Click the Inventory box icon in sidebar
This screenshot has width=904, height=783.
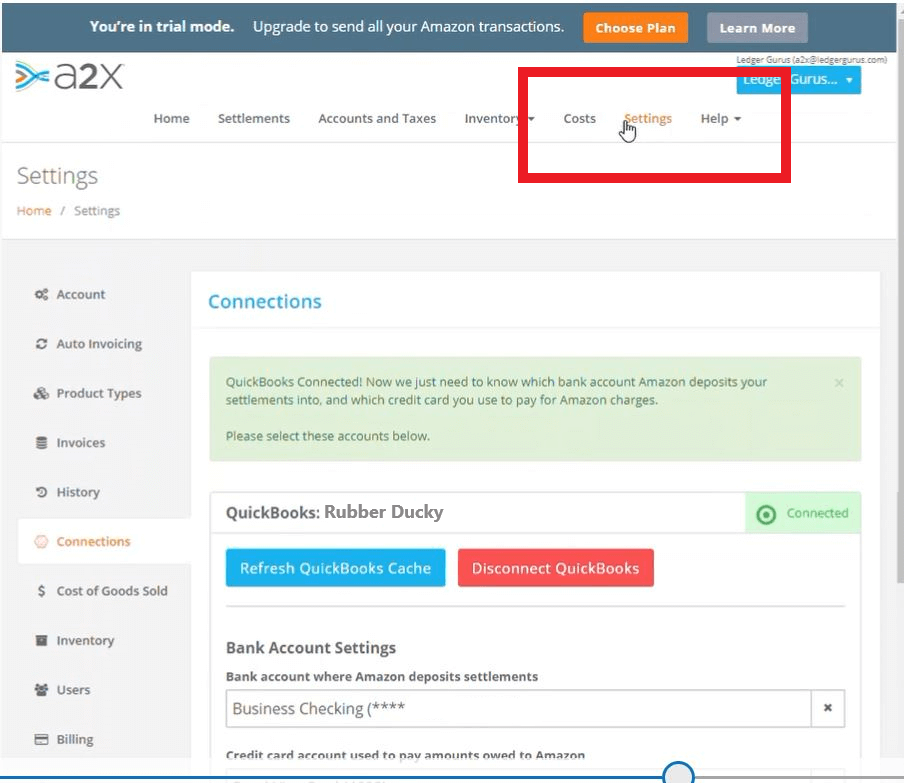[42, 641]
